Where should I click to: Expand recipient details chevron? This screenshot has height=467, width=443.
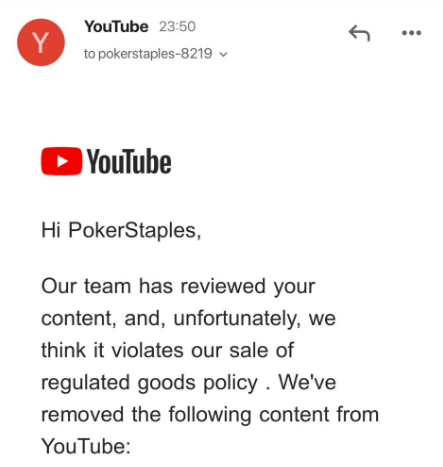pos(224,54)
